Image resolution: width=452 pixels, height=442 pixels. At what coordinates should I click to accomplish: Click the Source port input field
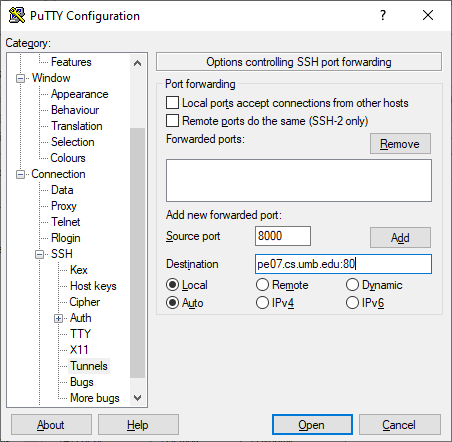pos(283,236)
